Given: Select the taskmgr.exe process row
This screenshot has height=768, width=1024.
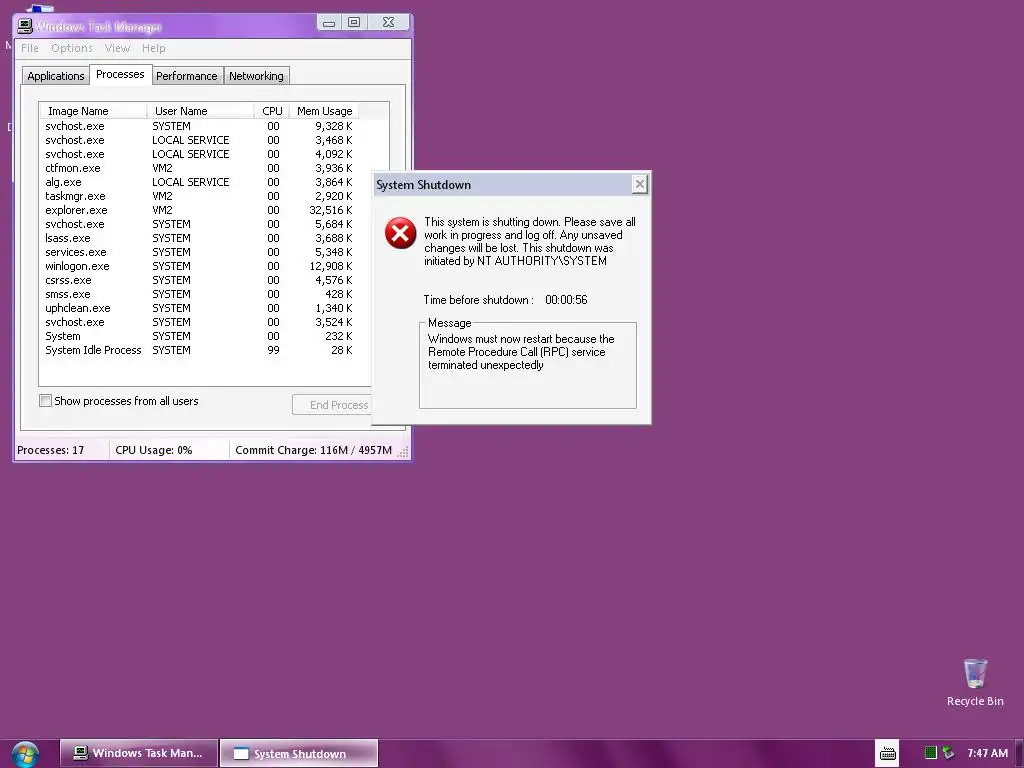Looking at the screenshot, I should pyautogui.click(x=199, y=196).
